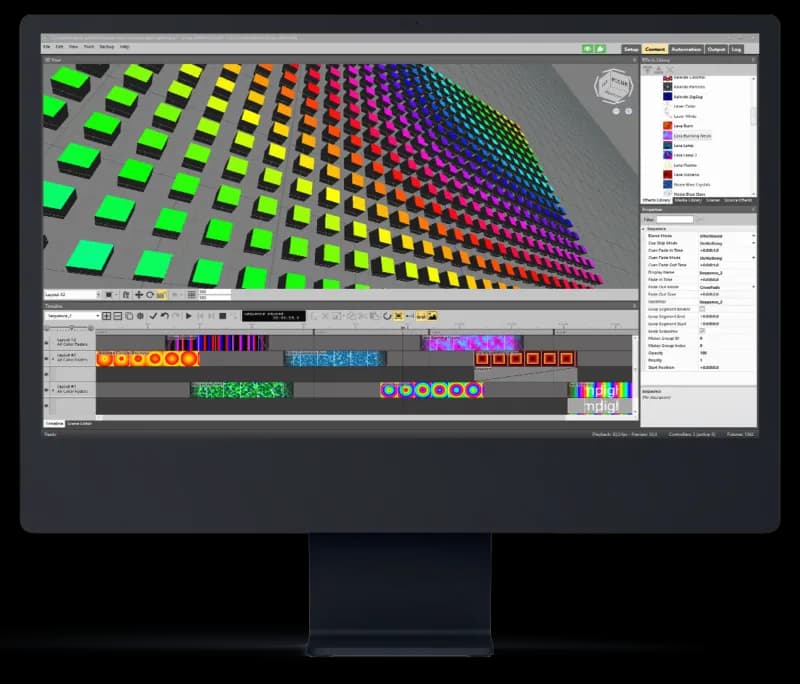Switch to the Setup tab
The height and width of the screenshot is (684, 800).
pyautogui.click(x=631, y=49)
